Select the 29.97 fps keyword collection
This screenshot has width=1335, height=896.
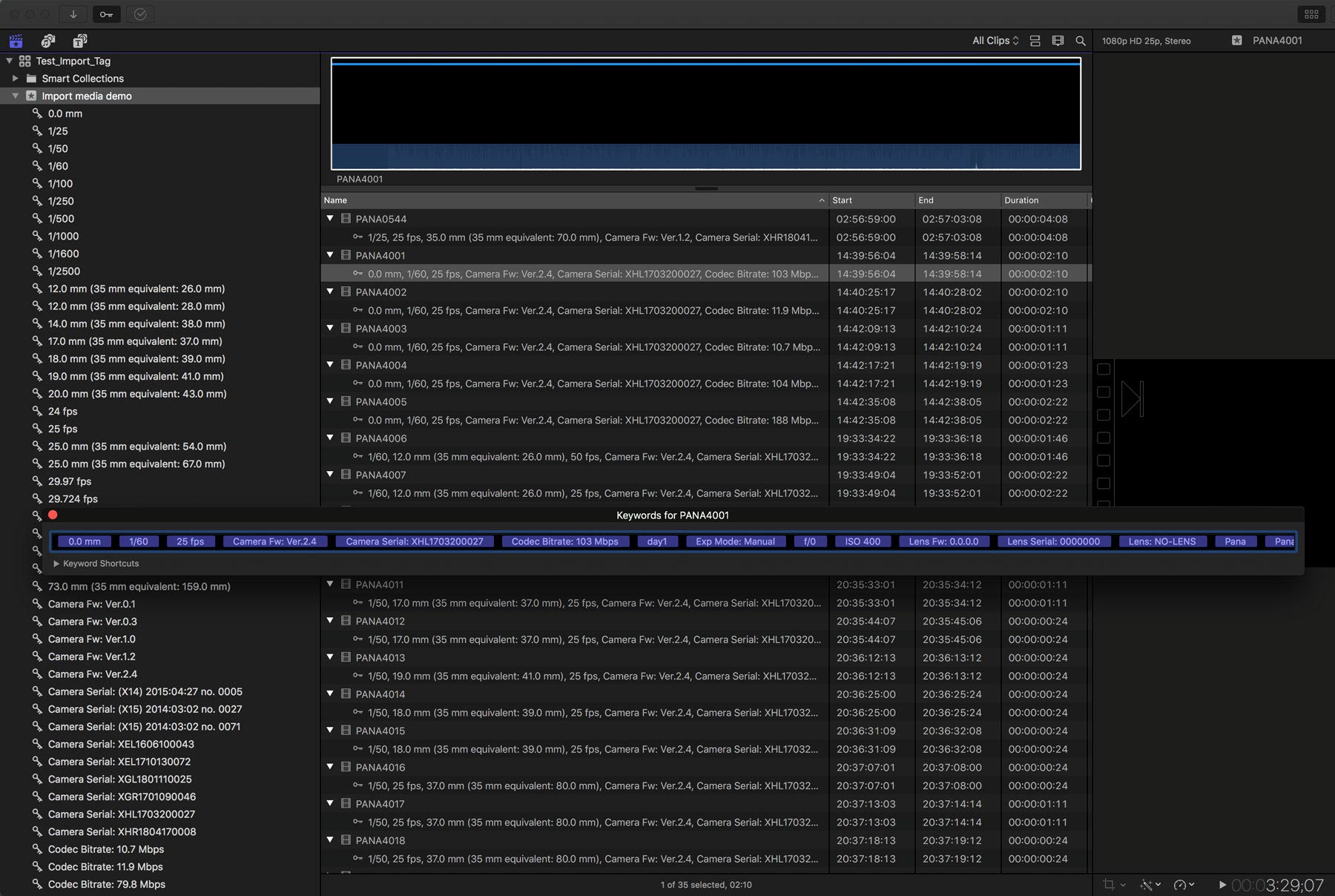[x=70, y=481]
